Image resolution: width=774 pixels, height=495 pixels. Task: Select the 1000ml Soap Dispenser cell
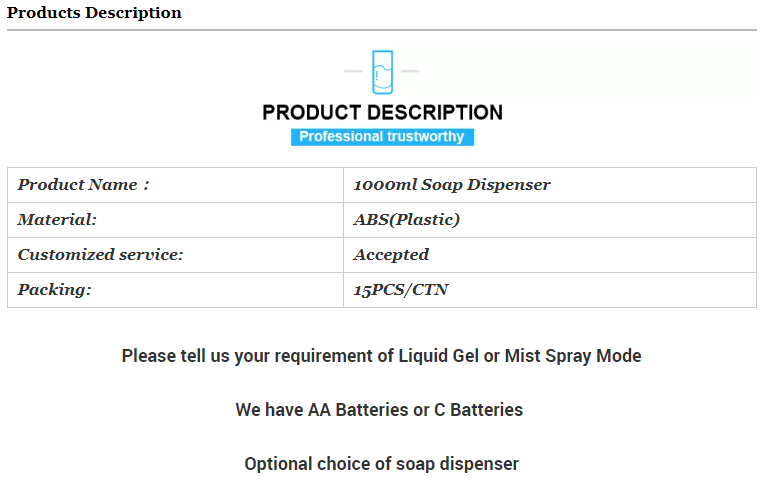click(x=550, y=185)
